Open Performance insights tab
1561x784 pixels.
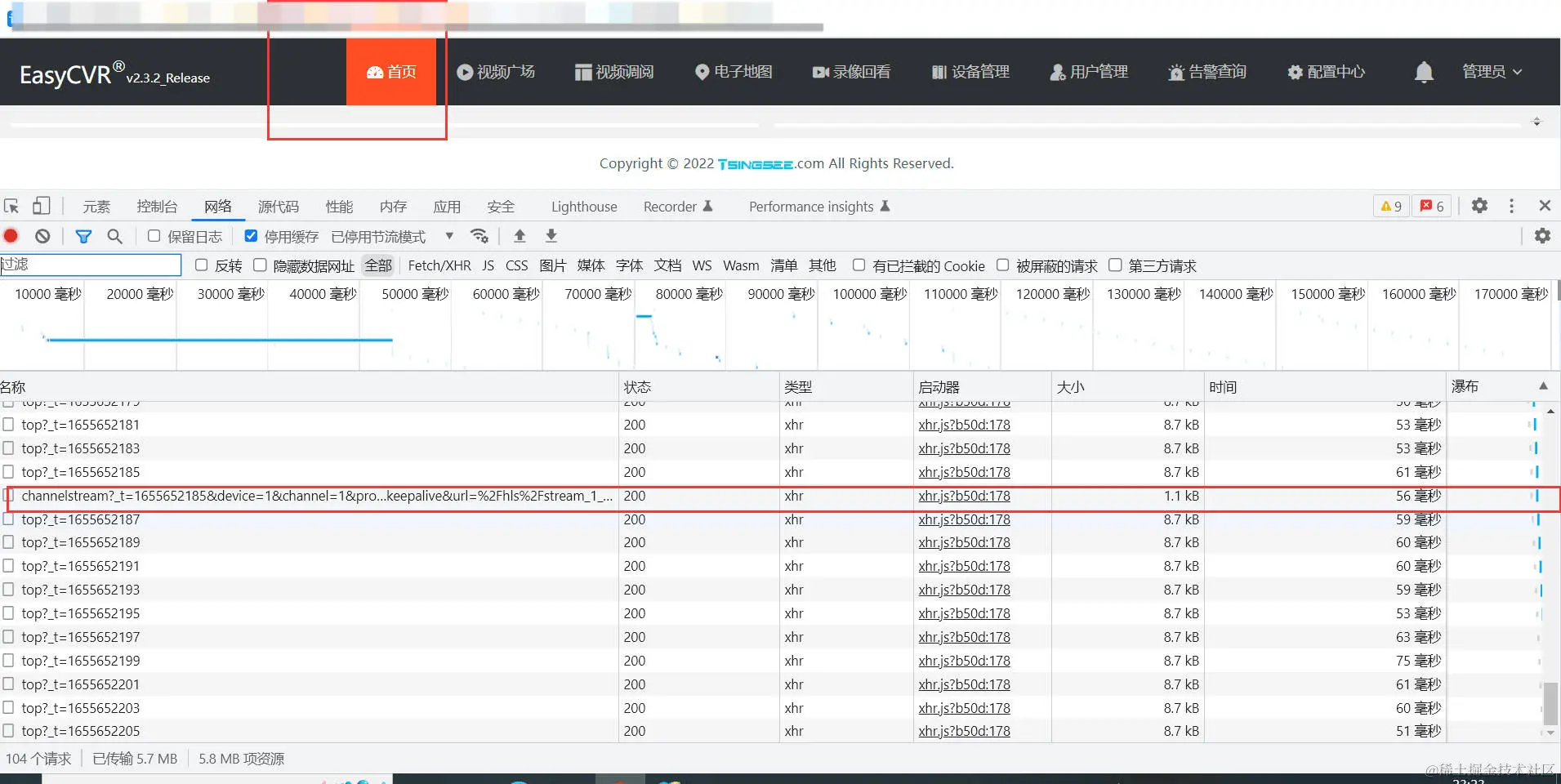coord(819,207)
